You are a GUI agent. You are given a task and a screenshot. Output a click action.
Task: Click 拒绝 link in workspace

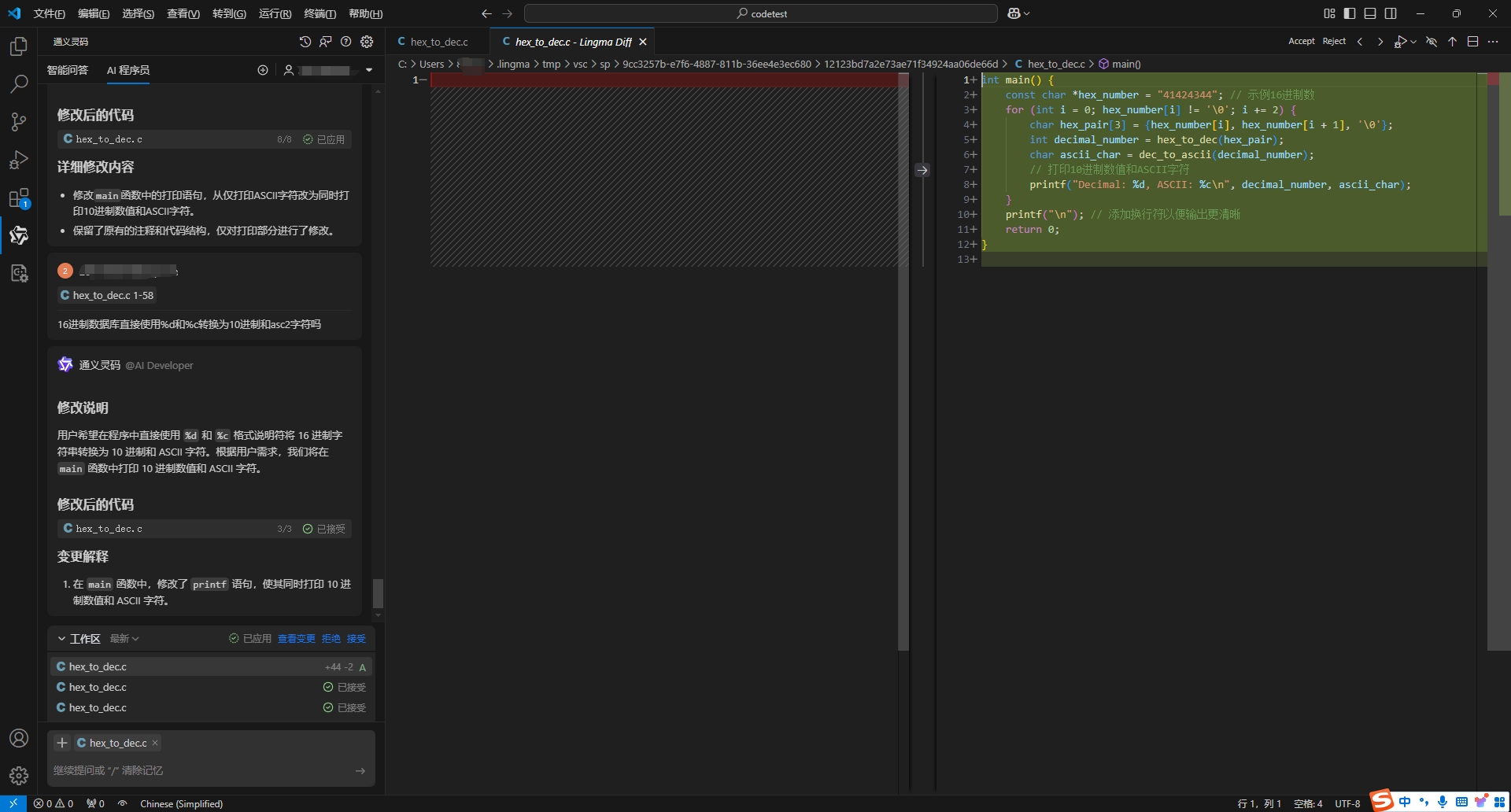tap(331, 639)
